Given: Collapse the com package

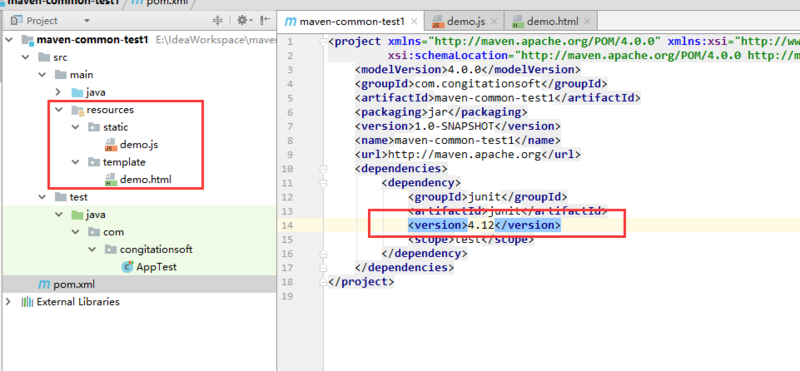Looking at the screenshot, I should coord(76,232).
